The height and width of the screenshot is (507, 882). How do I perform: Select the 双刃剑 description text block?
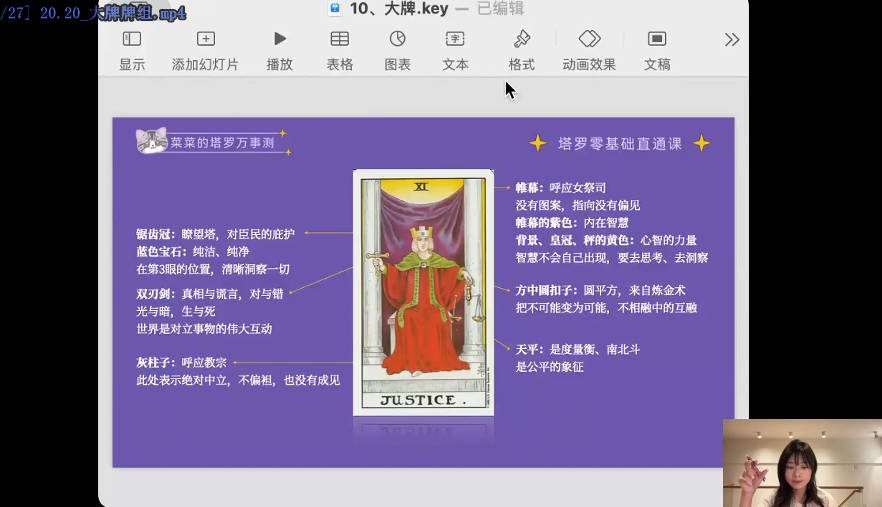point(211,311)
